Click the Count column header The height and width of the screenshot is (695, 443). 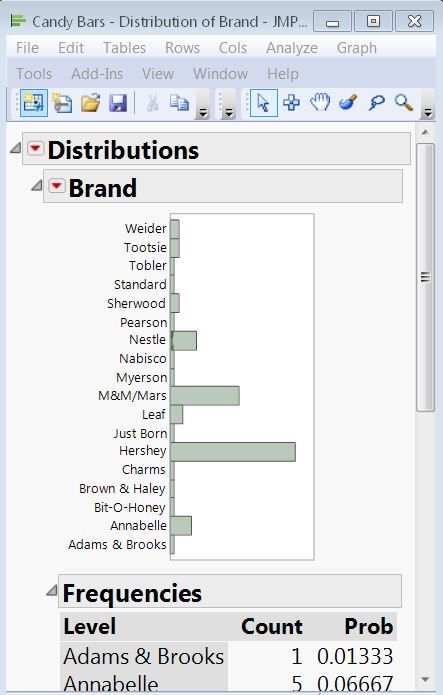[272, 626]
